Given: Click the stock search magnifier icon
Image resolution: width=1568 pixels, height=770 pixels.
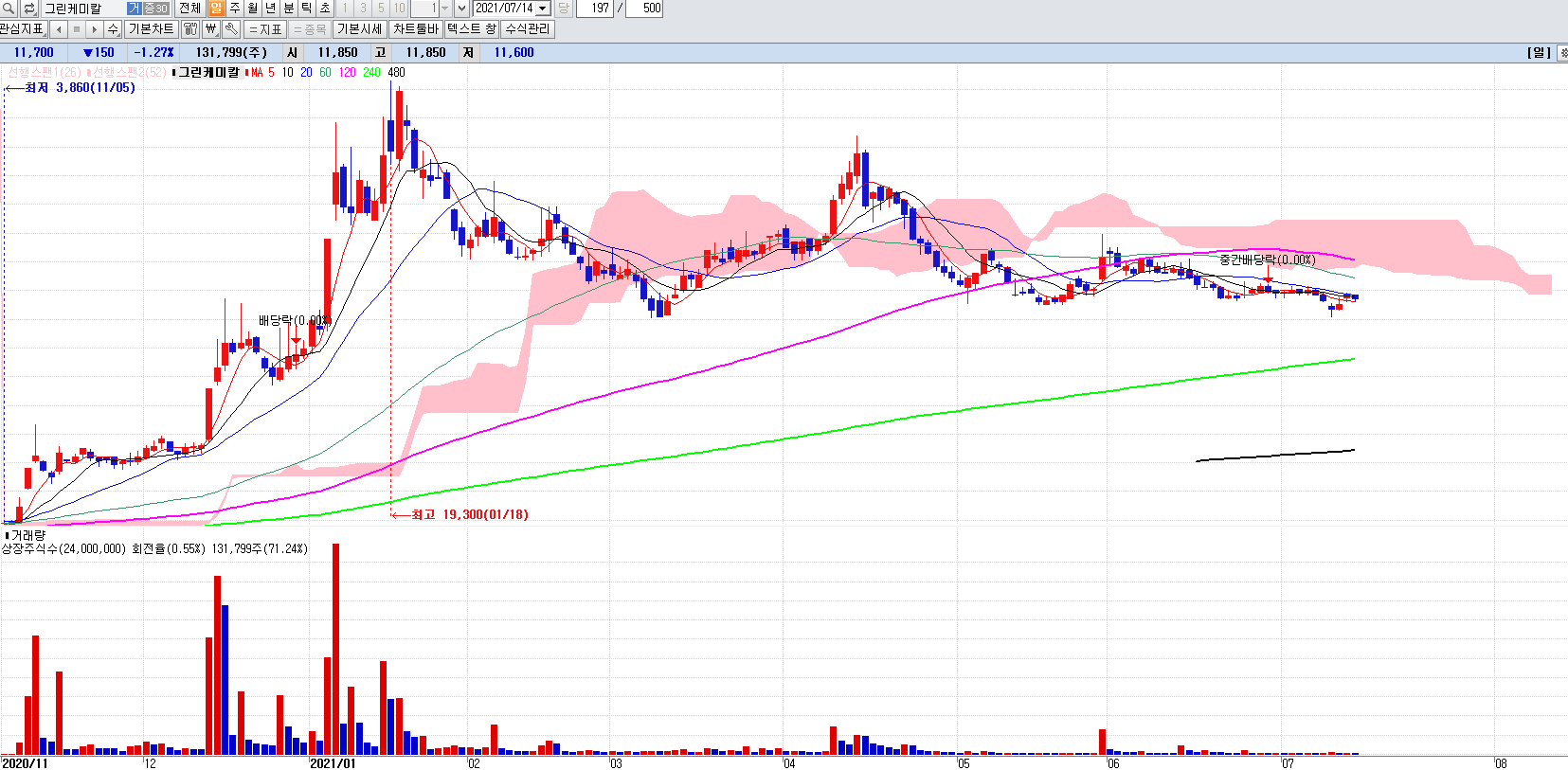Looking at the screenshot, I should (x=9, y=9).
